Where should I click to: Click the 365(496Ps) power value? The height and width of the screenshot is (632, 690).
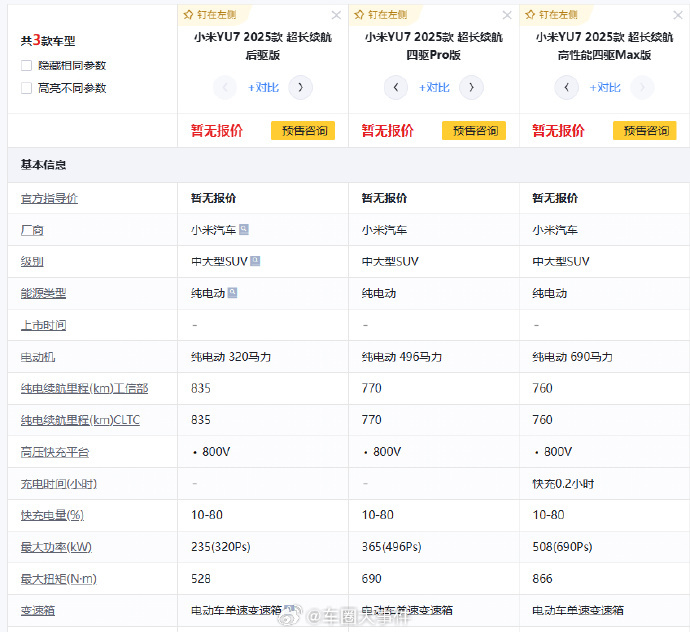tap(391, 547)
